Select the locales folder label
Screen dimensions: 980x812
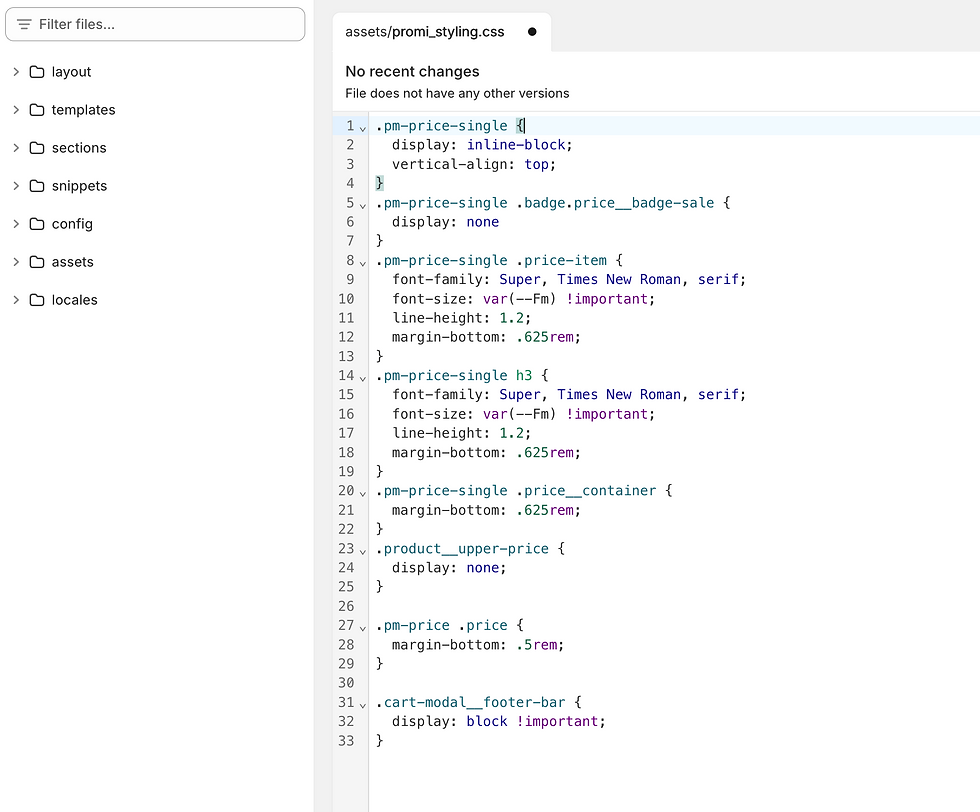(74, 300)
